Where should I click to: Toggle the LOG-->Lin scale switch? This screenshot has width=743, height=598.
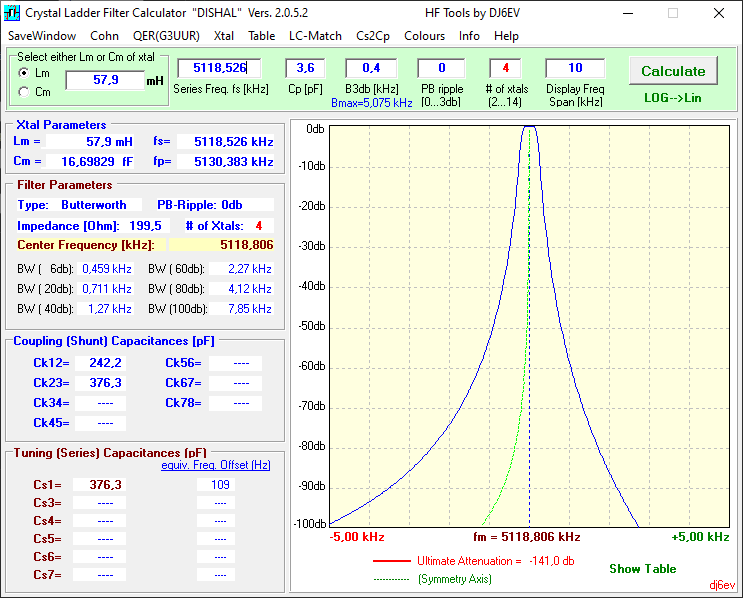pyautogui.click(x=672, y=98)
